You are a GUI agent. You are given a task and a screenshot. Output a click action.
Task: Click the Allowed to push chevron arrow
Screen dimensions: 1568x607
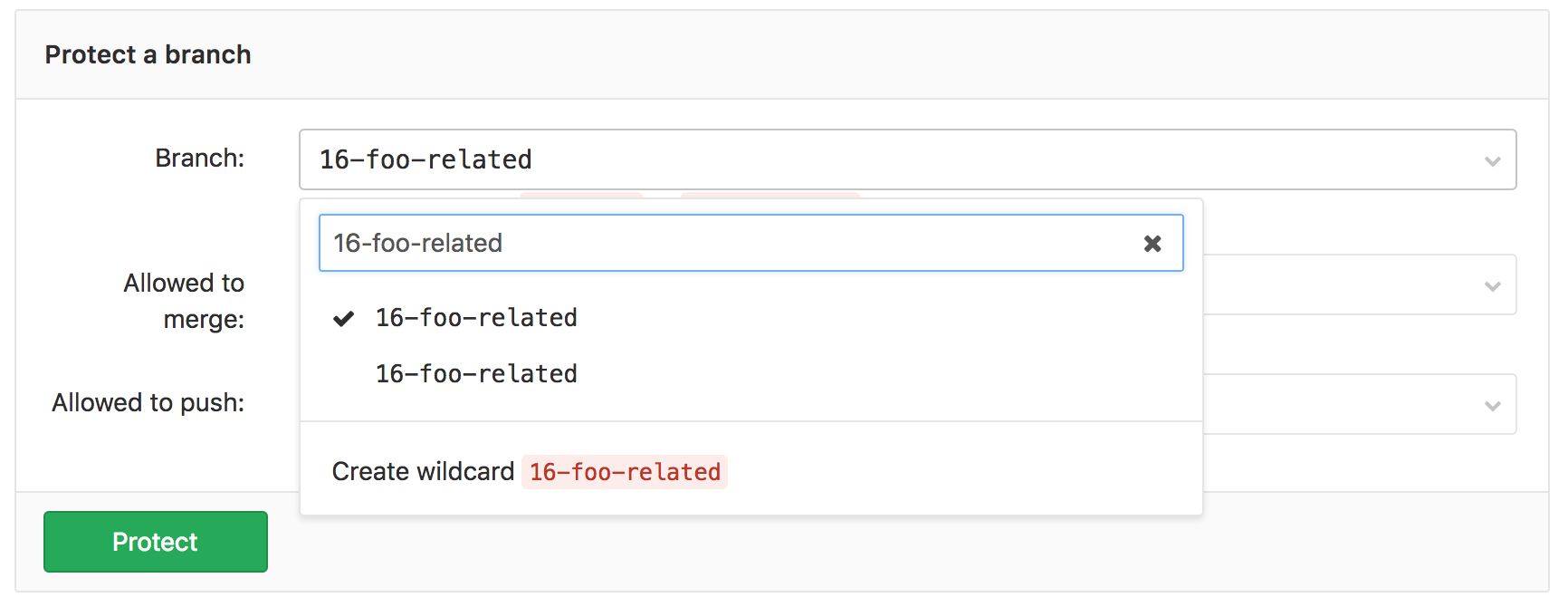tap(1492, 406)
